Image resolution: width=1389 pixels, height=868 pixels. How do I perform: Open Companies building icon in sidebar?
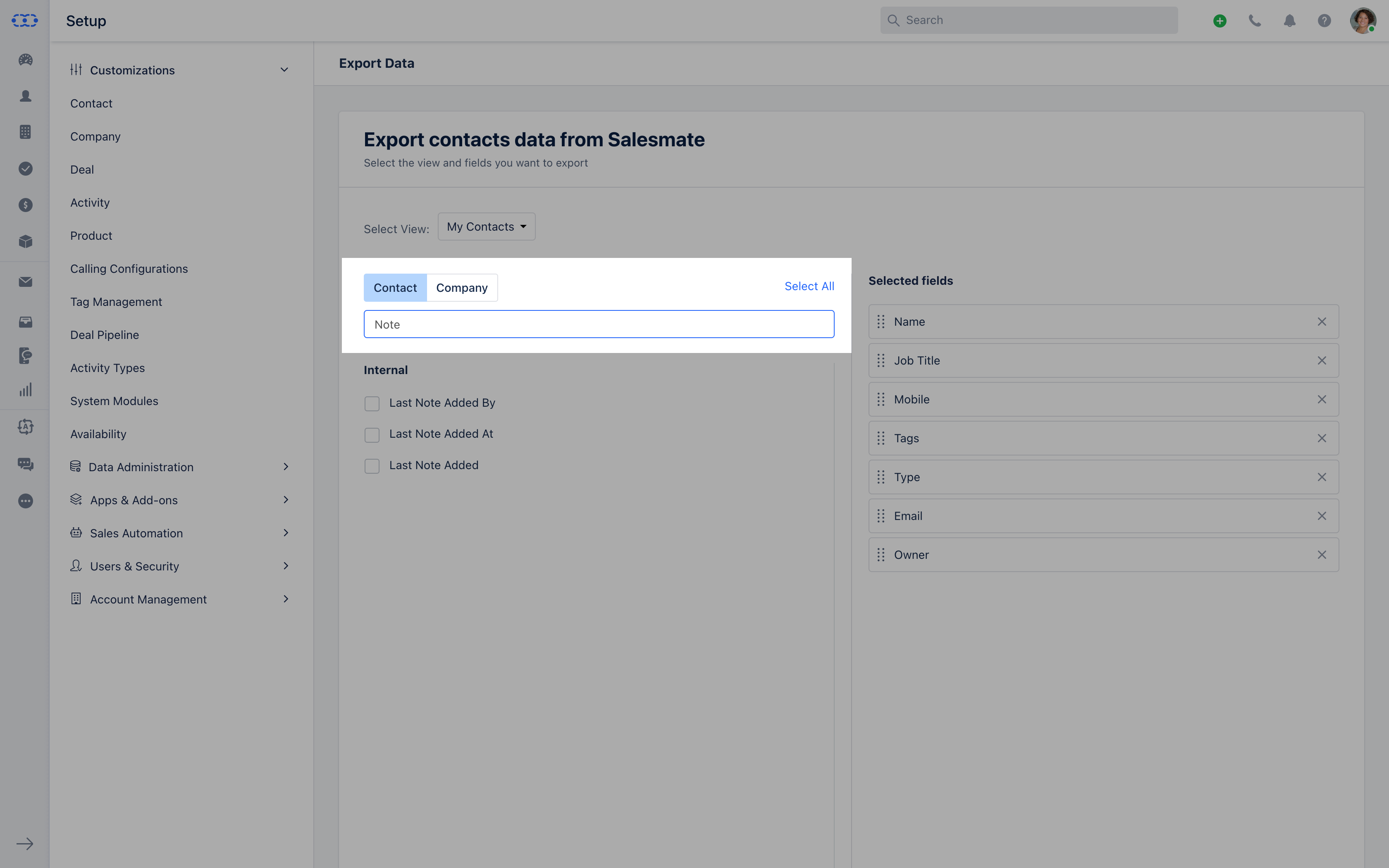(25, 132)
